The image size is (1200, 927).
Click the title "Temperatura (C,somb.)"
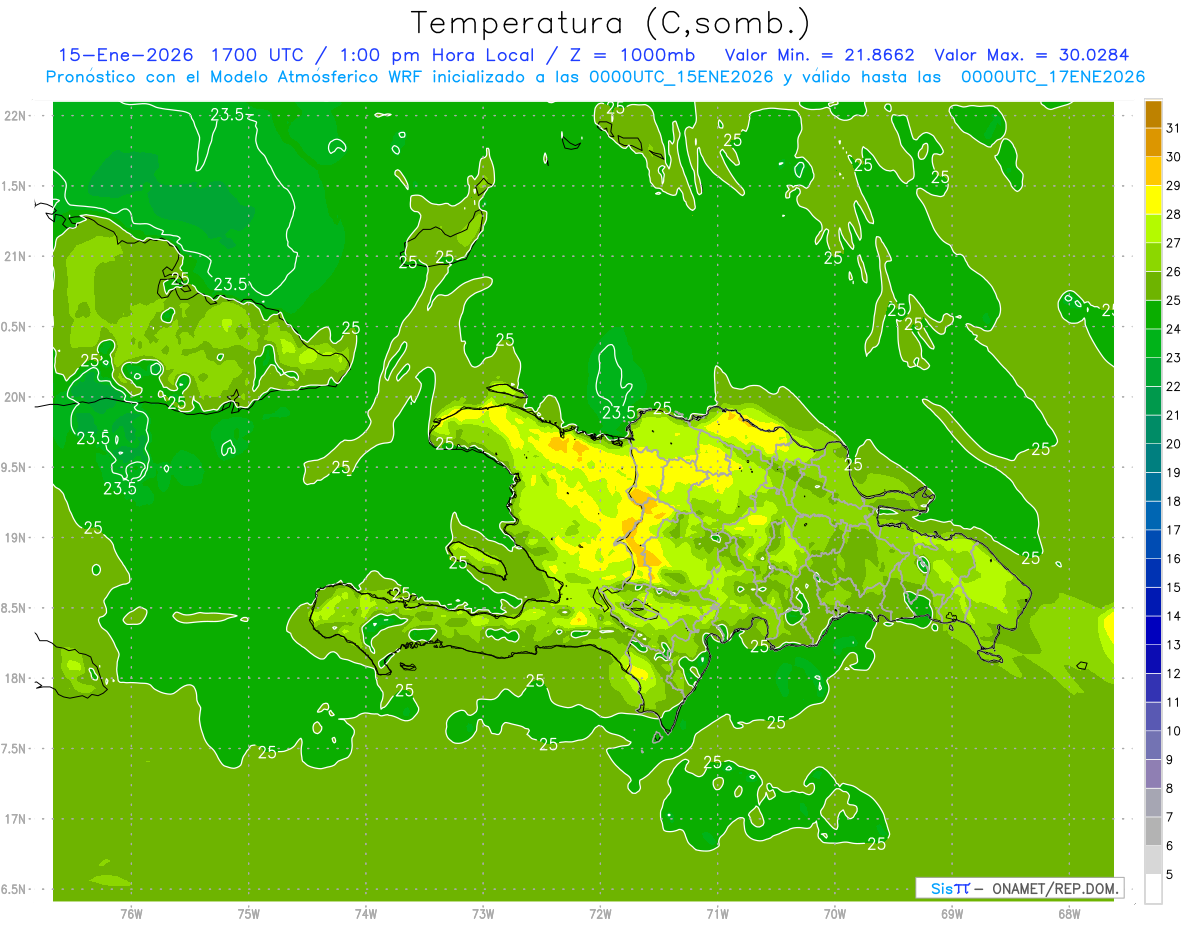610,22
